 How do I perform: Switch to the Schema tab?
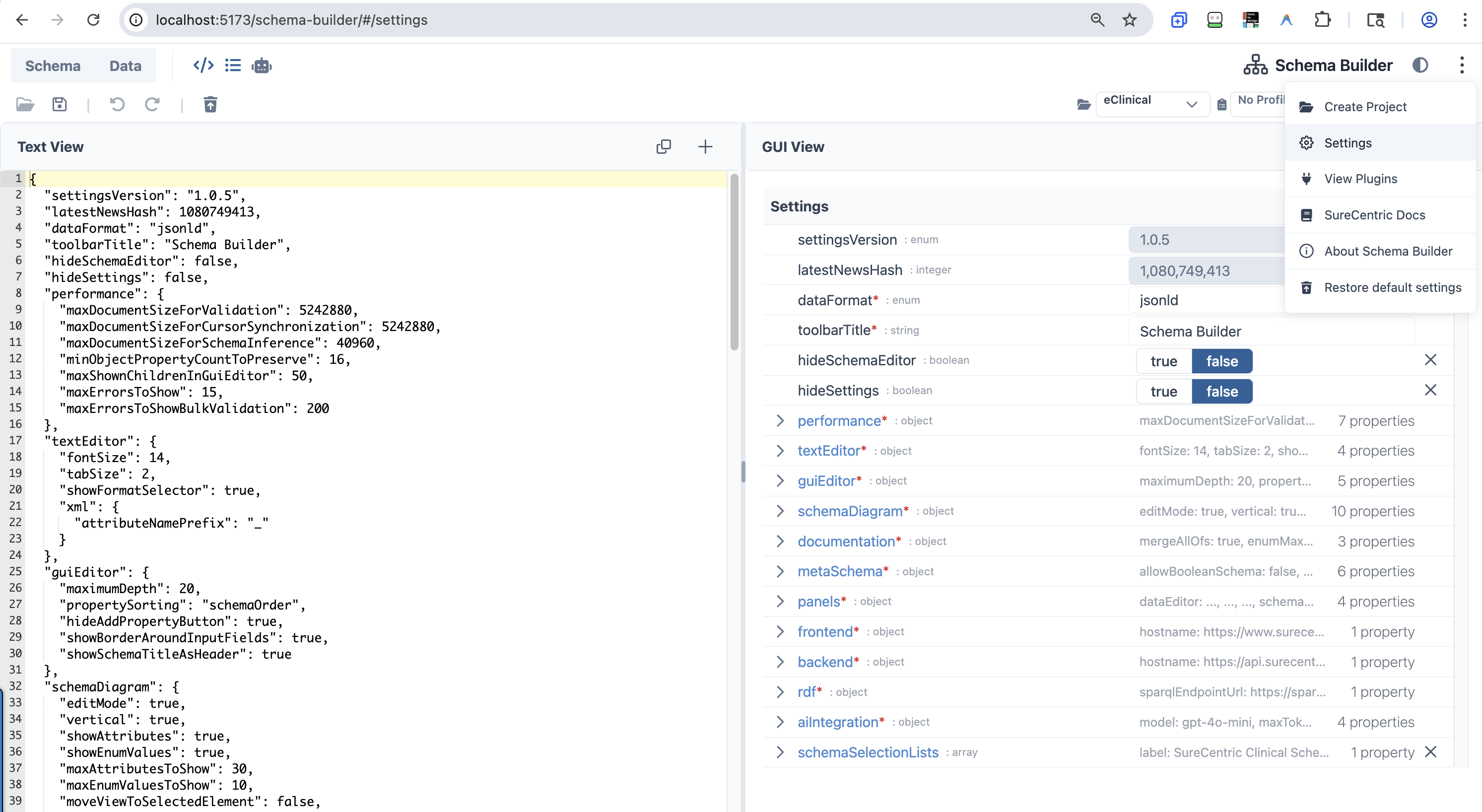pyautogui.click(x=53, y=66)
